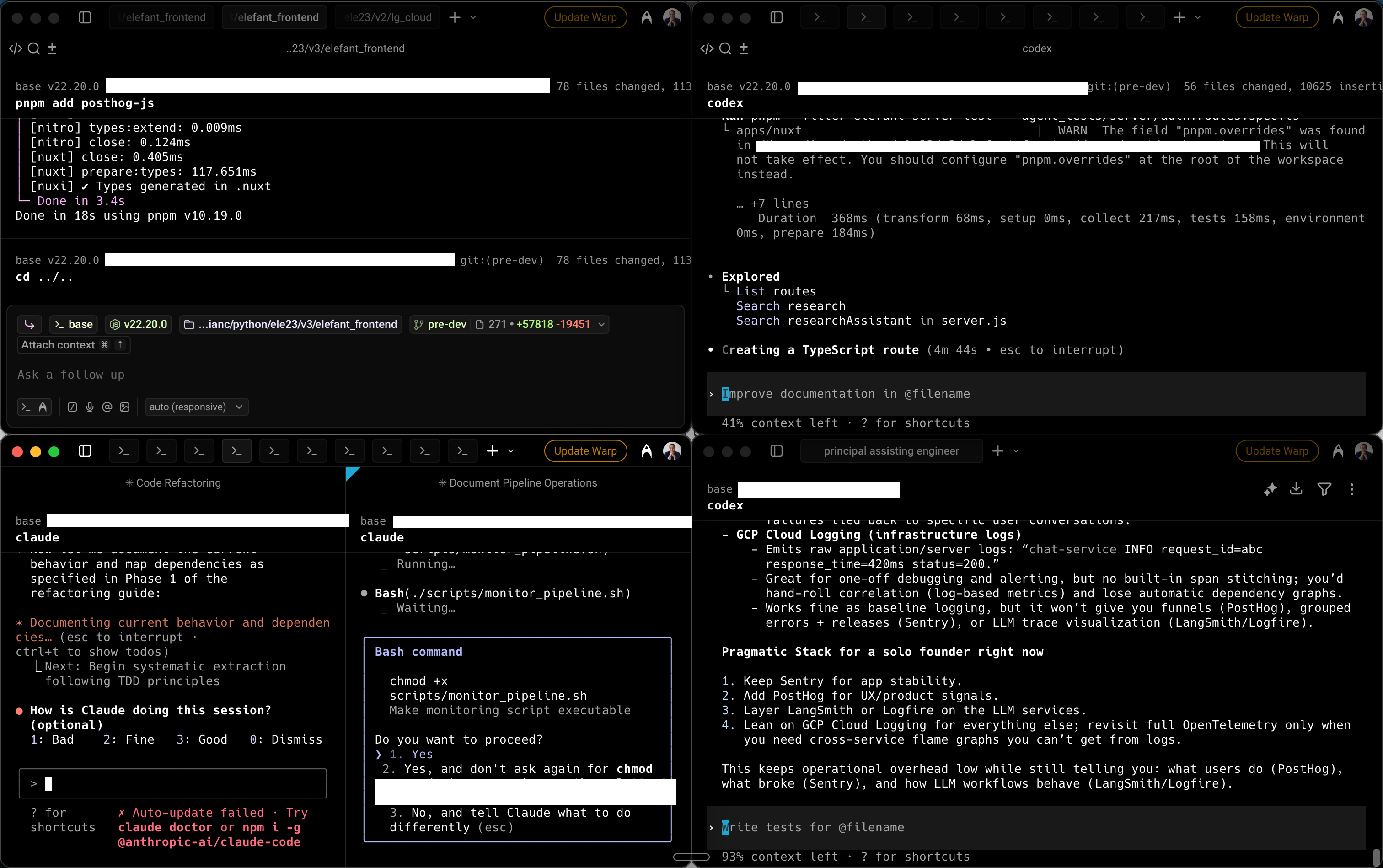Open the search magnifier in codex window
The width and height of the screenshot is (1383, 868).
(x=725, y=49)
